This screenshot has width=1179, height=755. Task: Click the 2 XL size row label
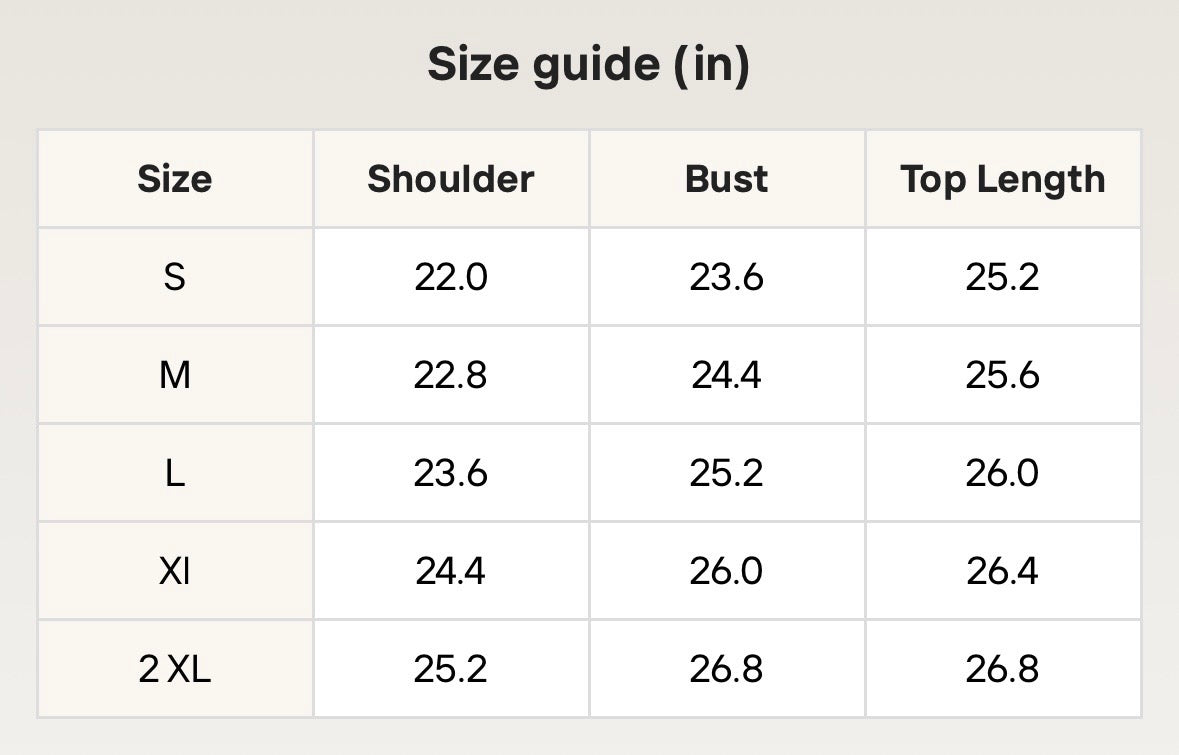[x=174, y=669]
